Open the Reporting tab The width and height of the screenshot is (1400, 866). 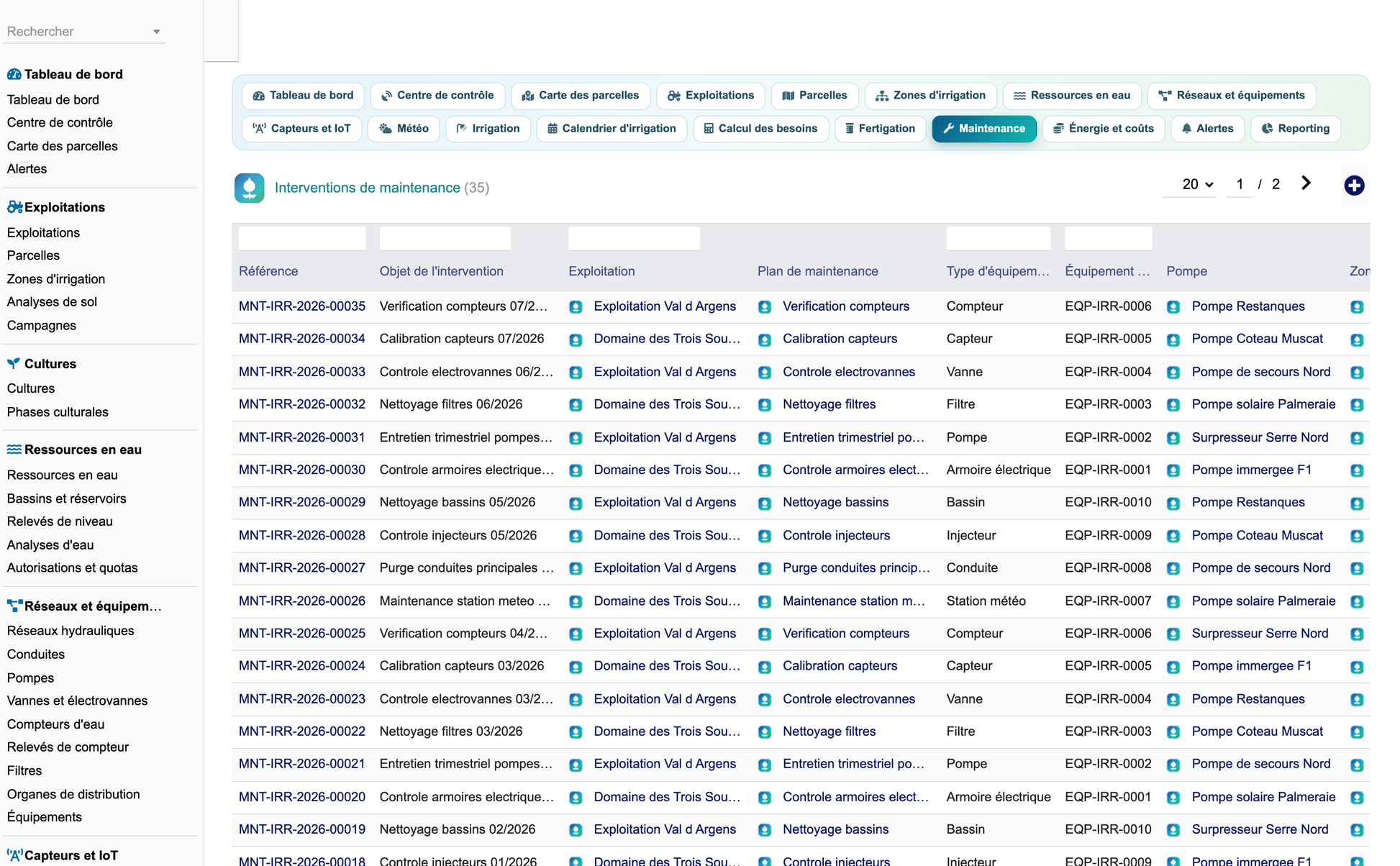pos(1296,129)
